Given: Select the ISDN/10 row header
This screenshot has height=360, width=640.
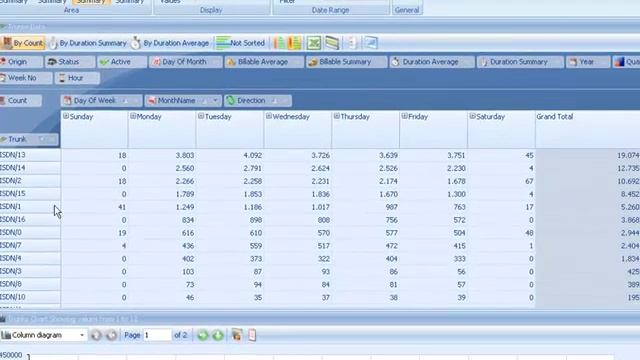Looking at the screenshot, I should [30, 297].
